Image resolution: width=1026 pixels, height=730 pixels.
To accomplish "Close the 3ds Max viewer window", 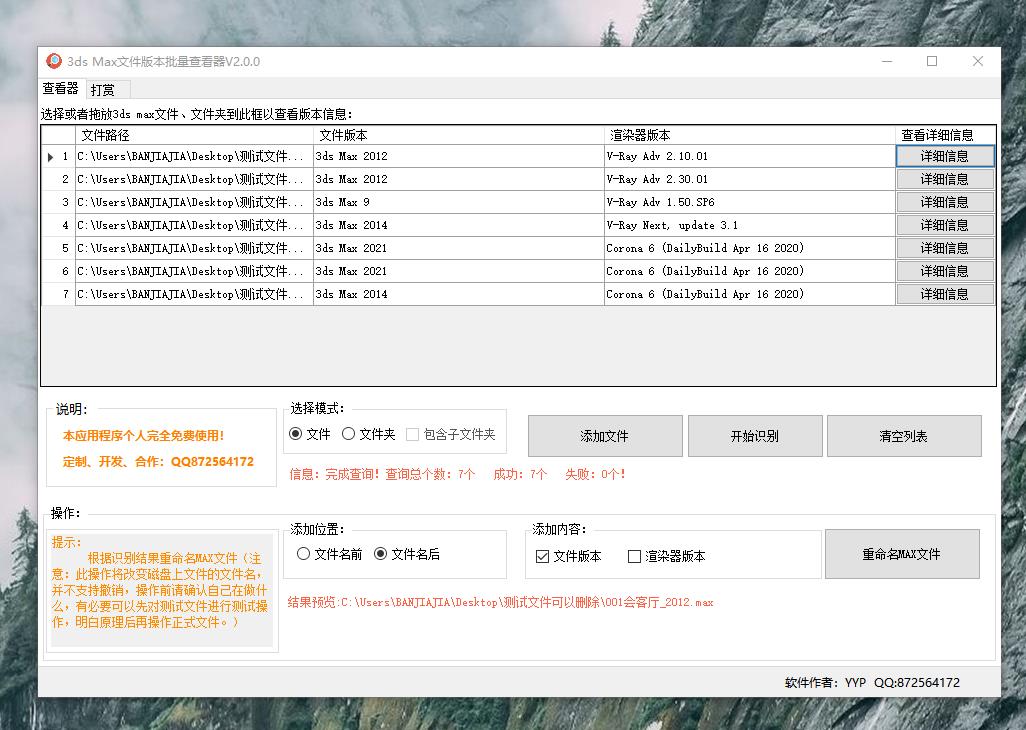I will click(978, 61).
